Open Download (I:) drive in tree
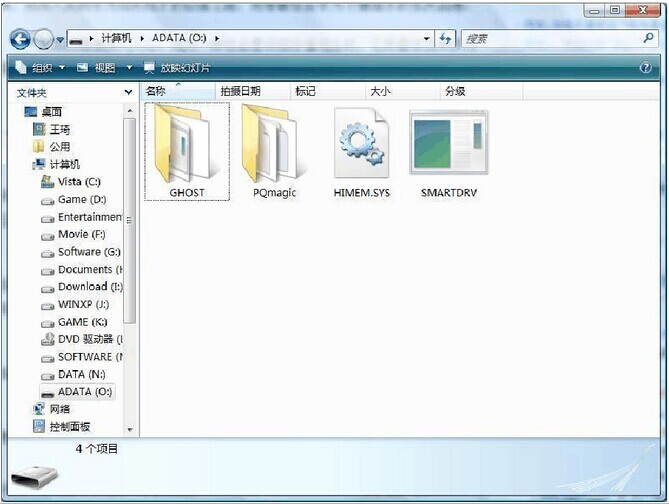This screenshot has width=669, height=504. pos(90,286)
